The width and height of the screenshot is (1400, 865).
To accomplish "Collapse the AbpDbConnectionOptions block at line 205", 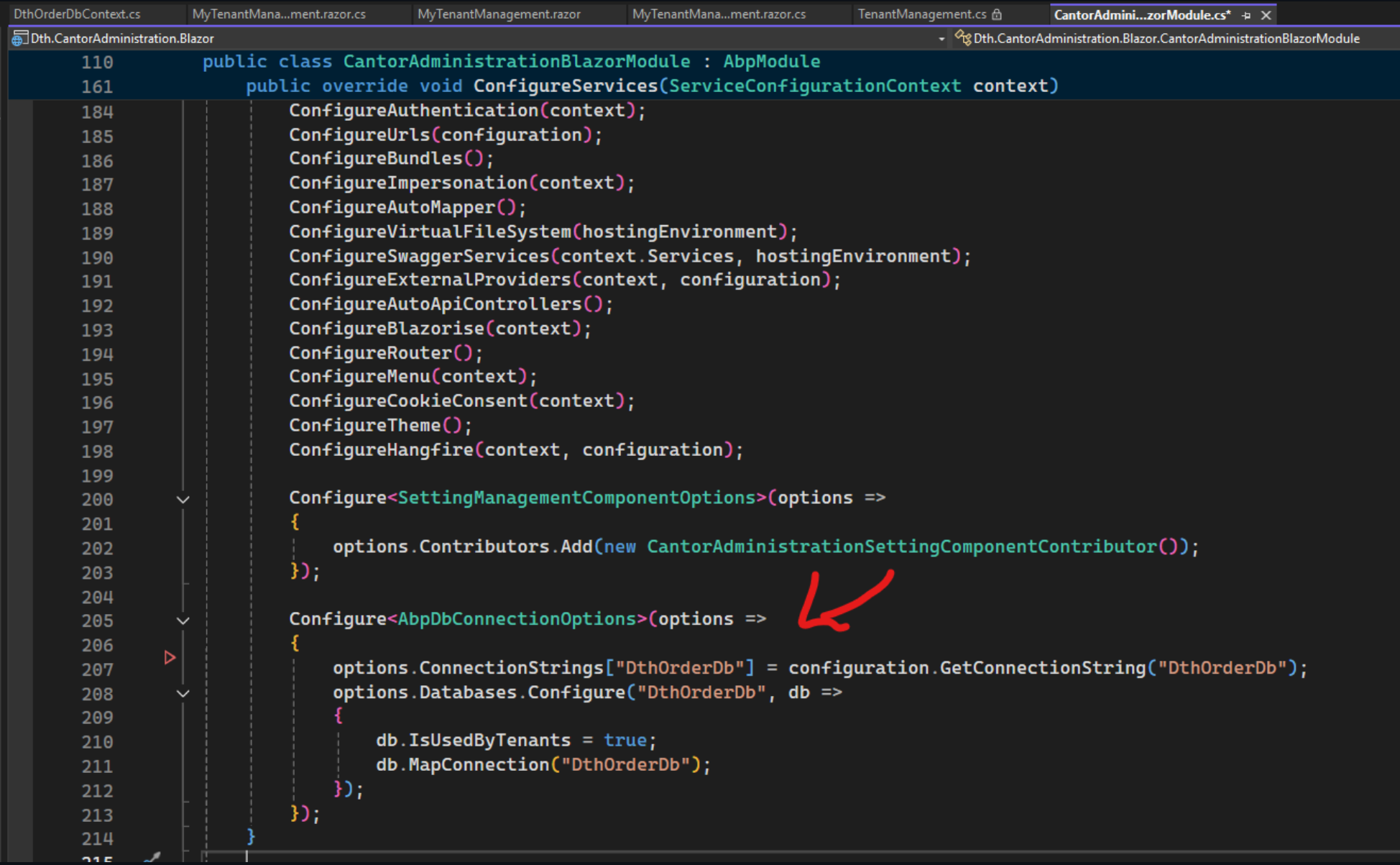I will tap(183, 621).
